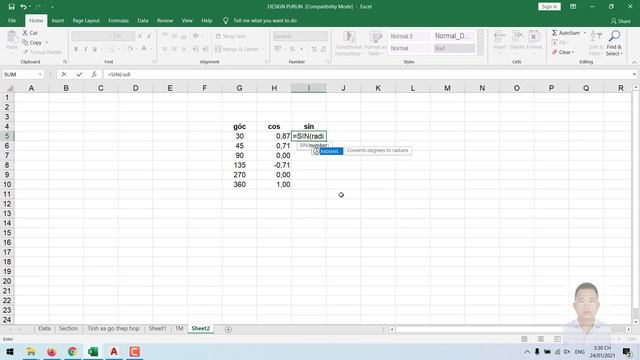
Task: Toggle Underline formatting
Action: [x=95, y=49]
